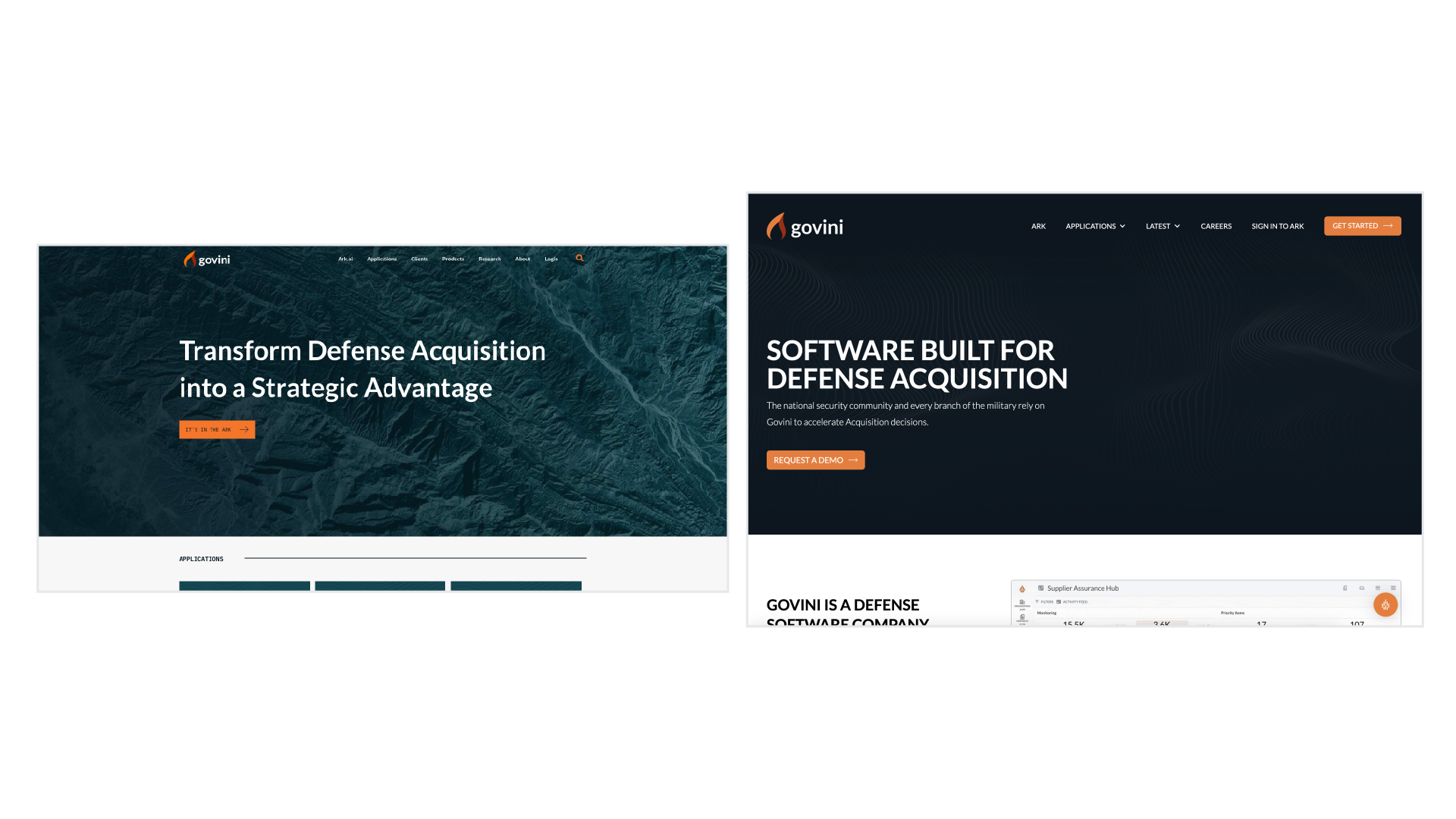This screenshot has height=819, width=1456.
Task: Click the document icon in the hub header
Action: click(1345, 588)
